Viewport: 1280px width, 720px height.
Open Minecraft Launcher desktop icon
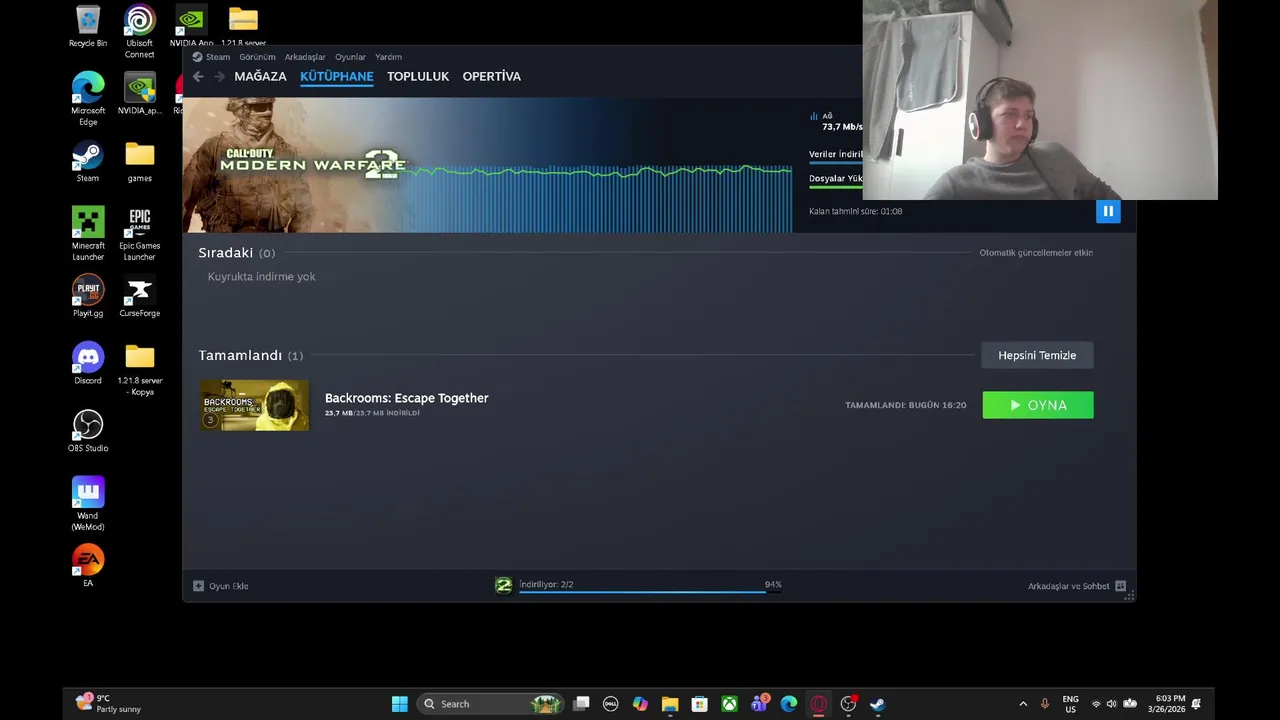coord(88,234)
